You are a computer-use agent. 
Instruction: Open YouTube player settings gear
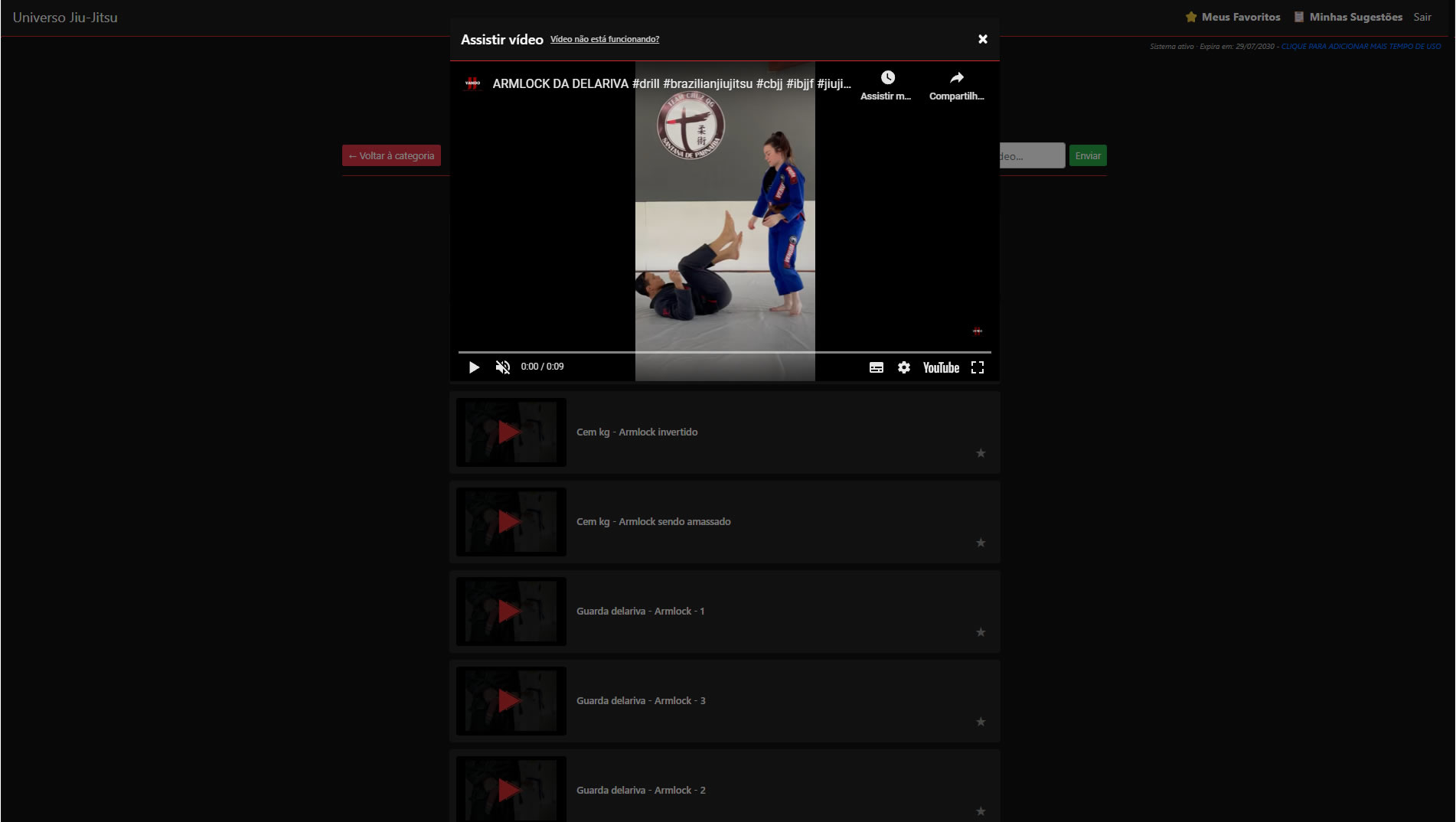[x=904, y=367]
